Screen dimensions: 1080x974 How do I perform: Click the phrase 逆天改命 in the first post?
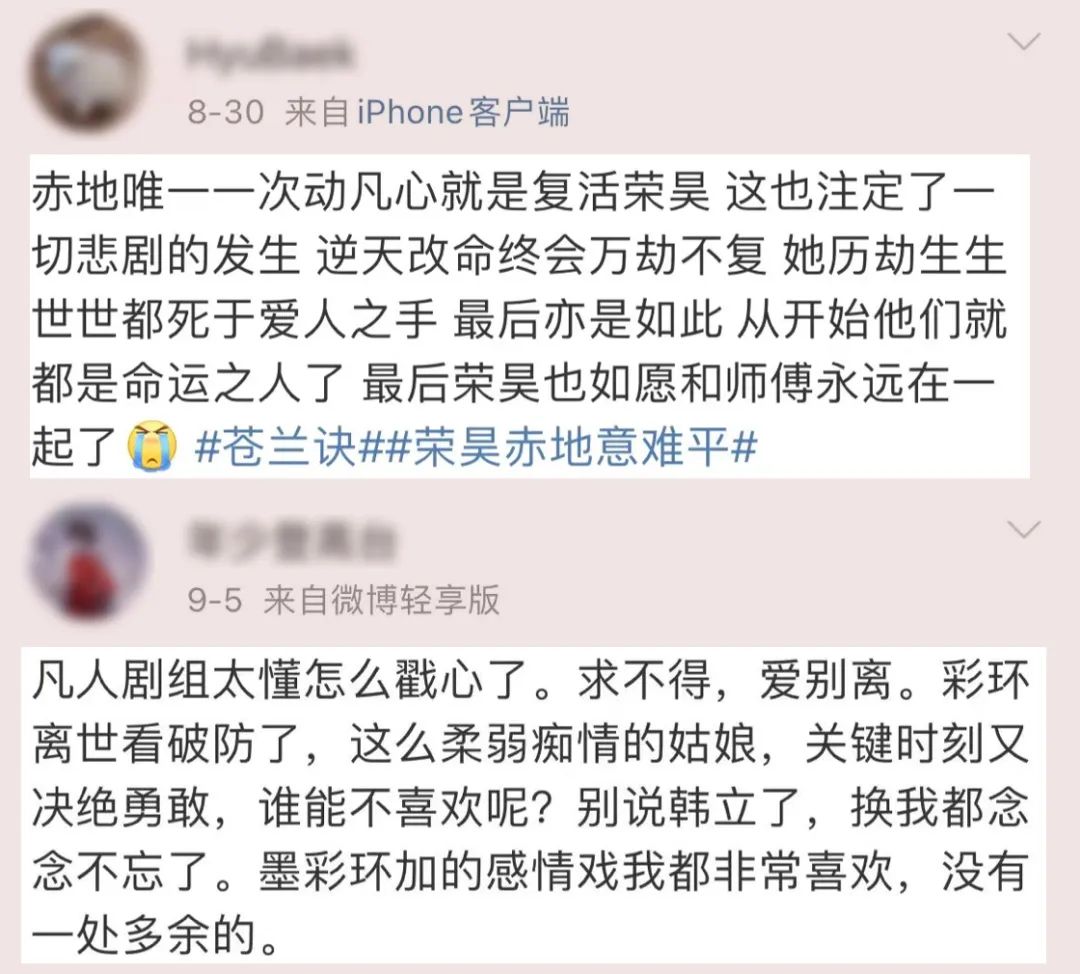[x=406, y=256]
